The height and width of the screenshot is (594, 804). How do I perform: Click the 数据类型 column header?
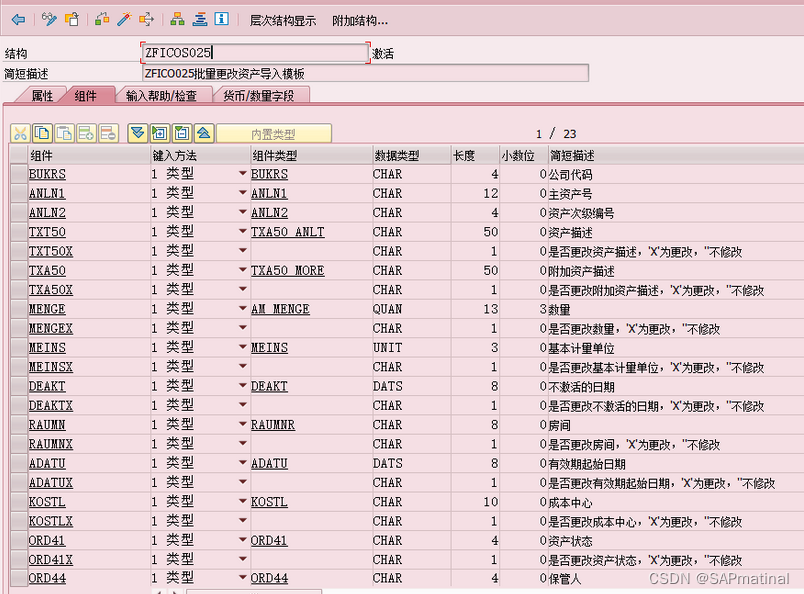point(412,155)
